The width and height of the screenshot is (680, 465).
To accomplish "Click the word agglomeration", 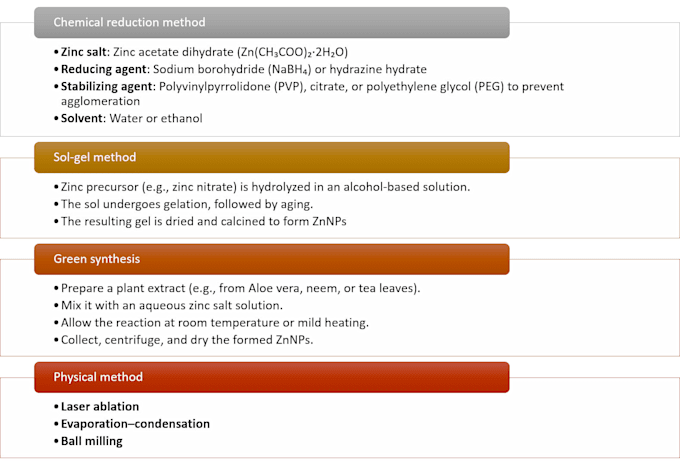I will (x=100, y=102).
